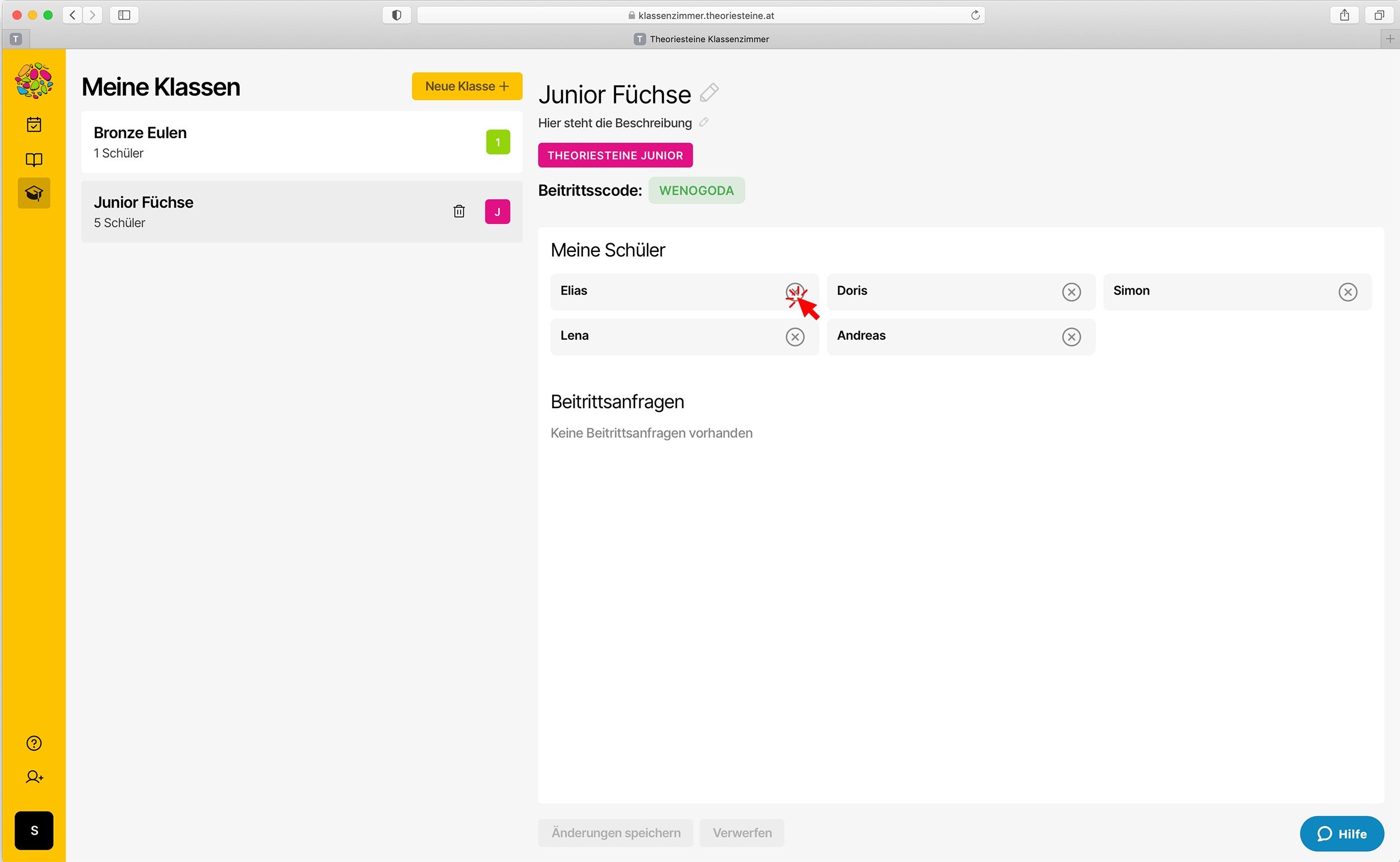The width and height of the screenshot is (1400, 862).
Task: Remove student Doris from the class
Action: point(1071,292)
